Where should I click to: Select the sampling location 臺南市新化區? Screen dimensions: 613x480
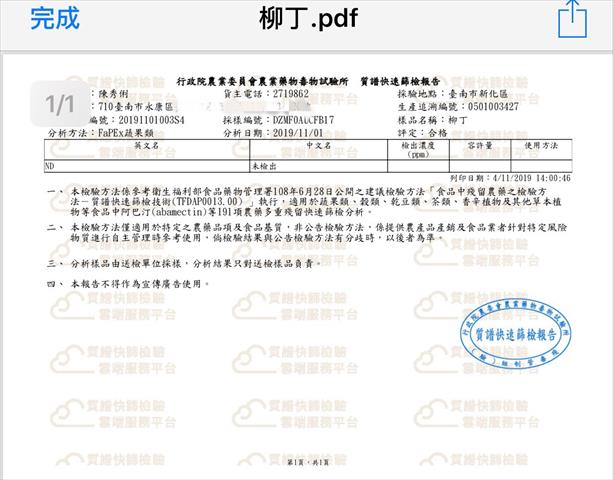477,94
